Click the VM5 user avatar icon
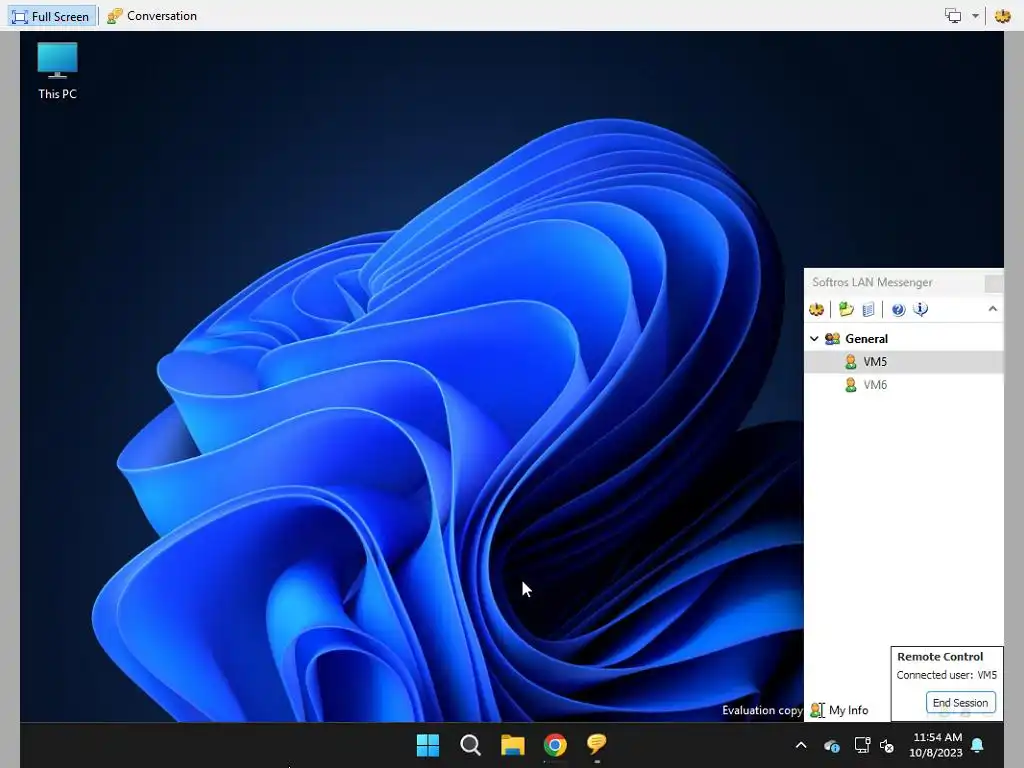 pyautogui.click(x=850, y=361)
